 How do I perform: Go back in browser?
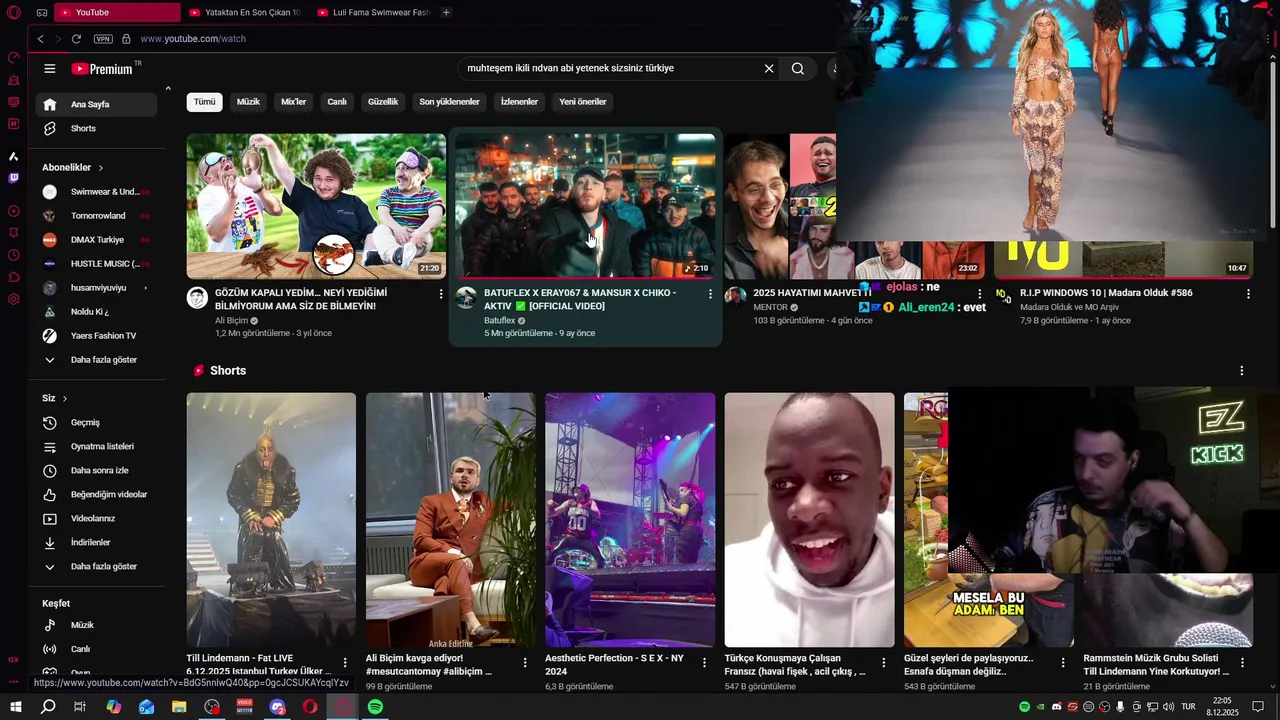40,38
